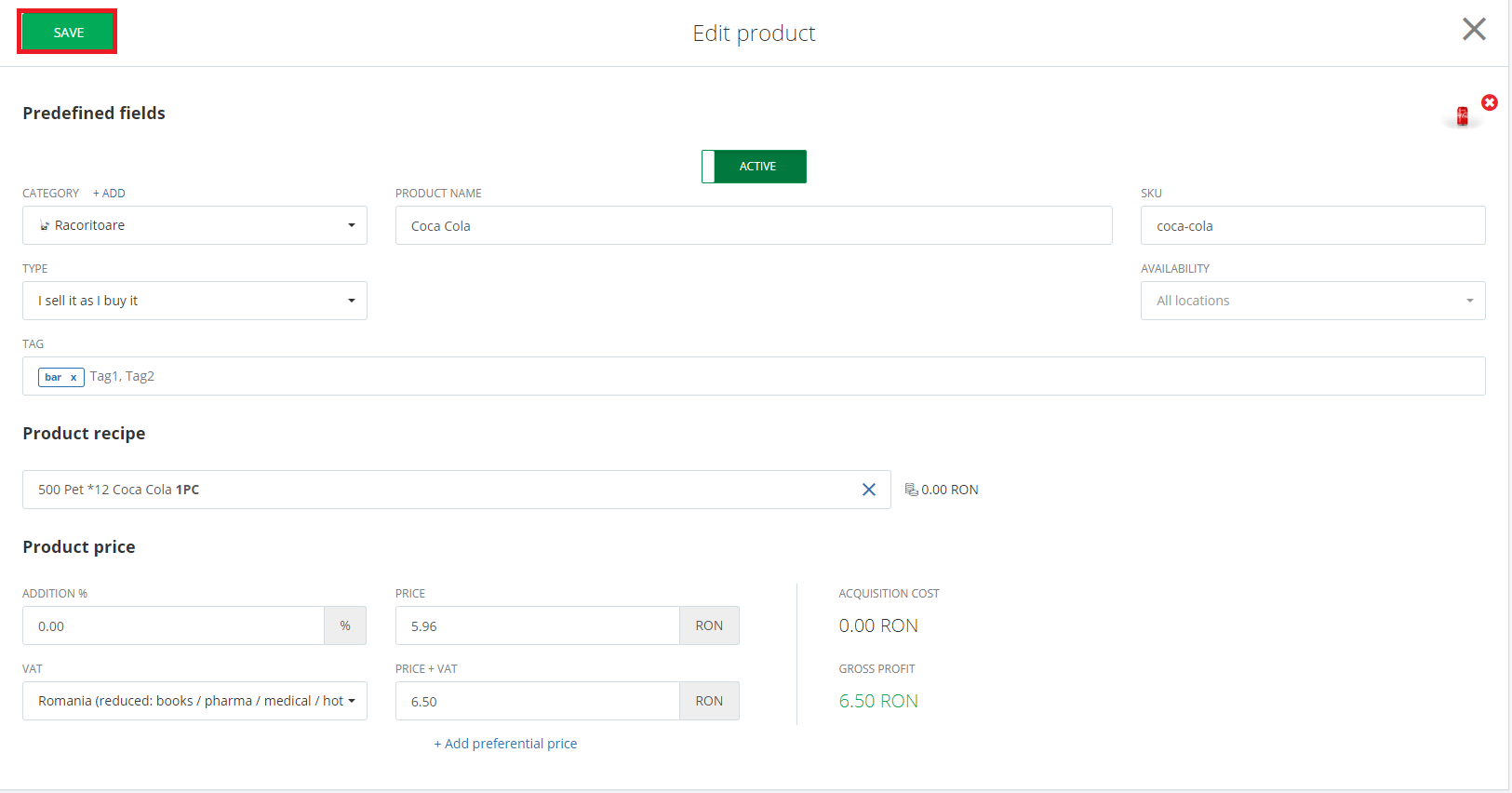
Task: Edit the Price + VAT field 6.50
Action: 537,701
